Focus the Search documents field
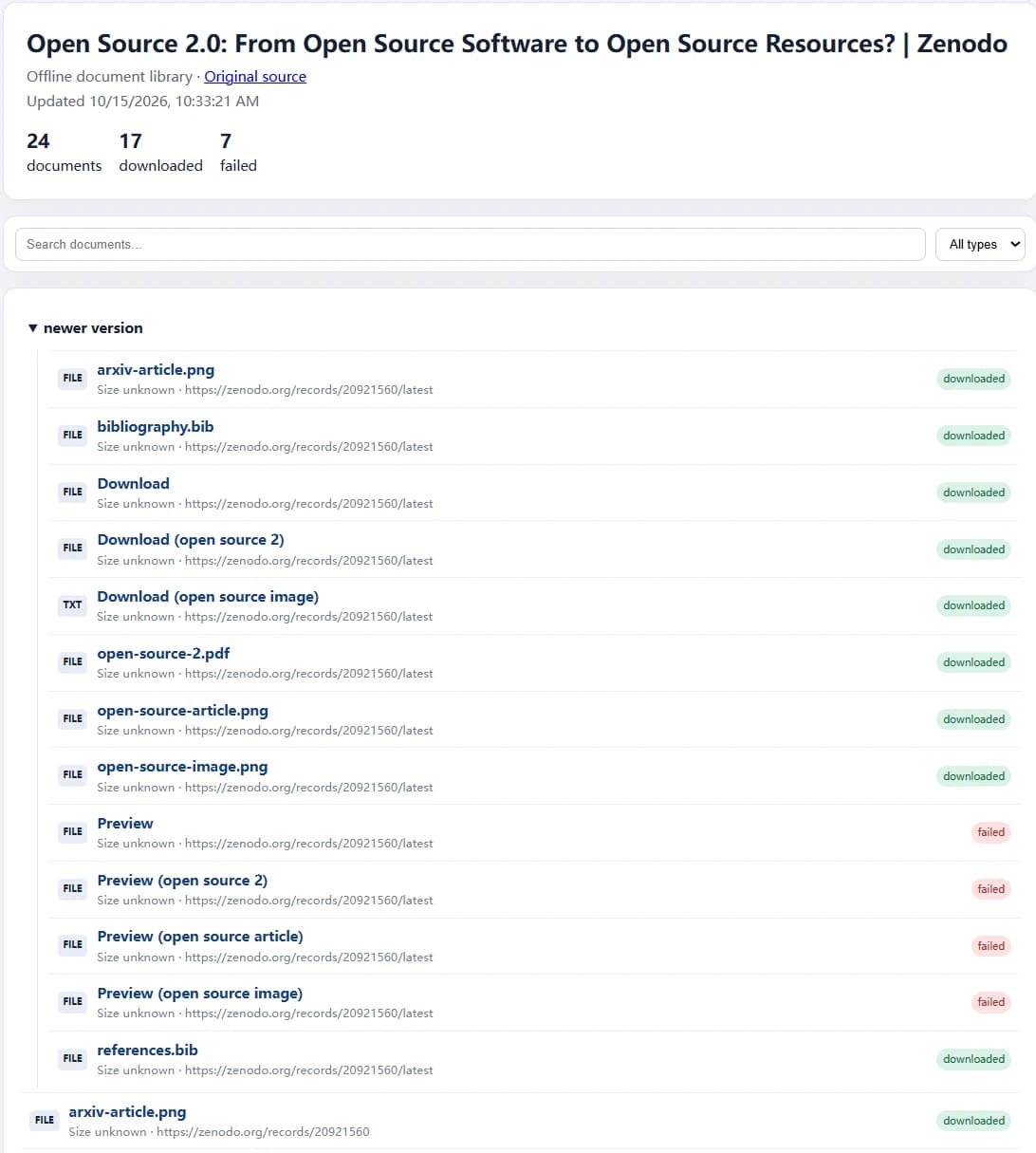Image resolution: width=1036 pixels, height=1153 pixels. (x=471, y=244)
